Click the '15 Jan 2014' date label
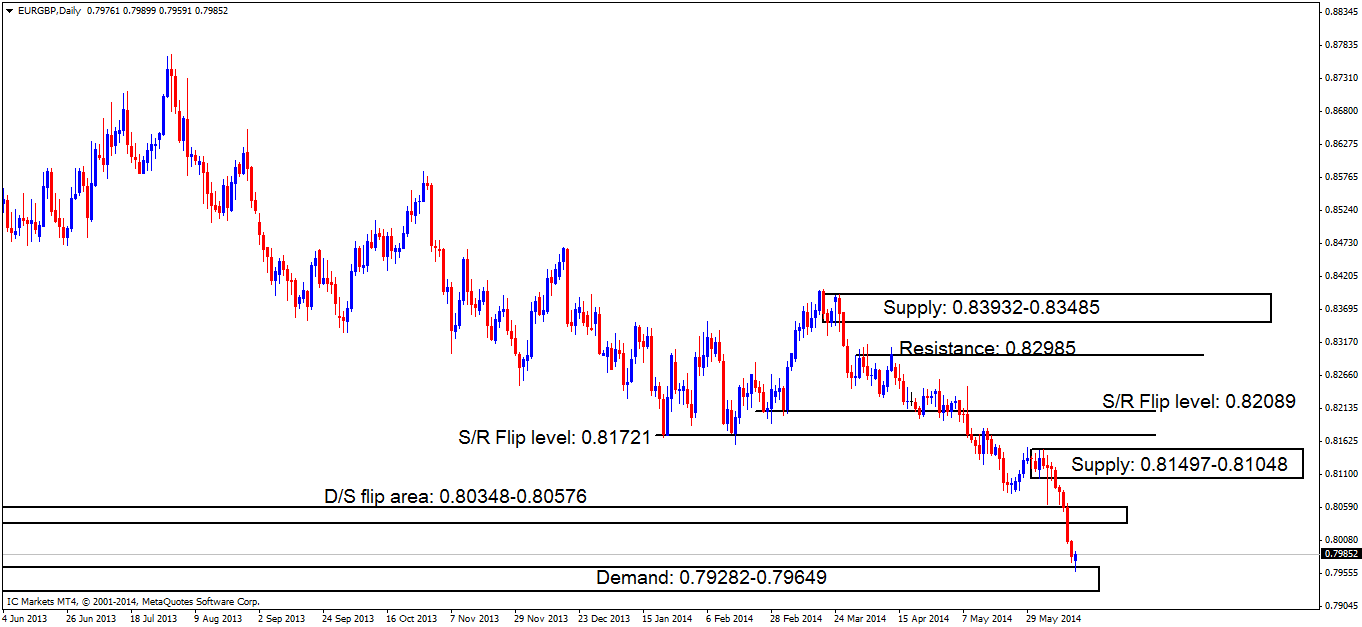This screenshot has width=1362, height=627. [668, 618]
